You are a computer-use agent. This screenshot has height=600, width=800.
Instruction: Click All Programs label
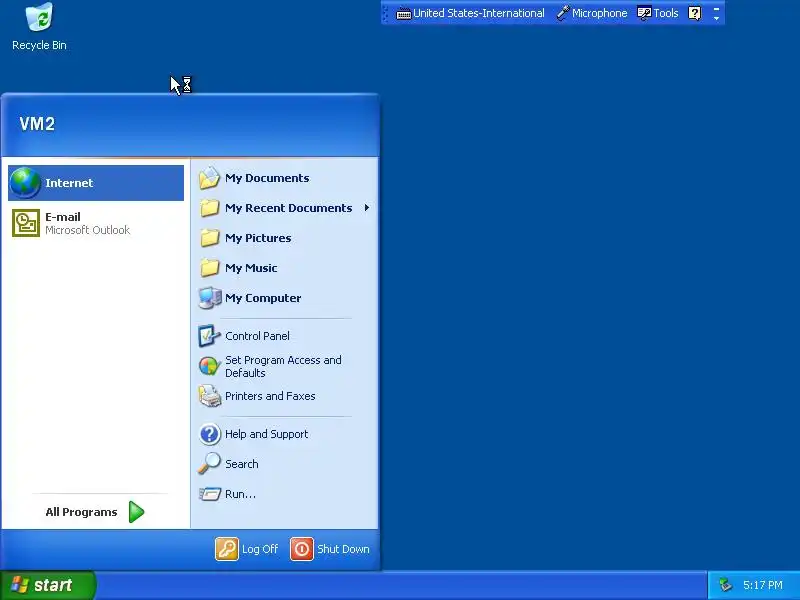81,512
